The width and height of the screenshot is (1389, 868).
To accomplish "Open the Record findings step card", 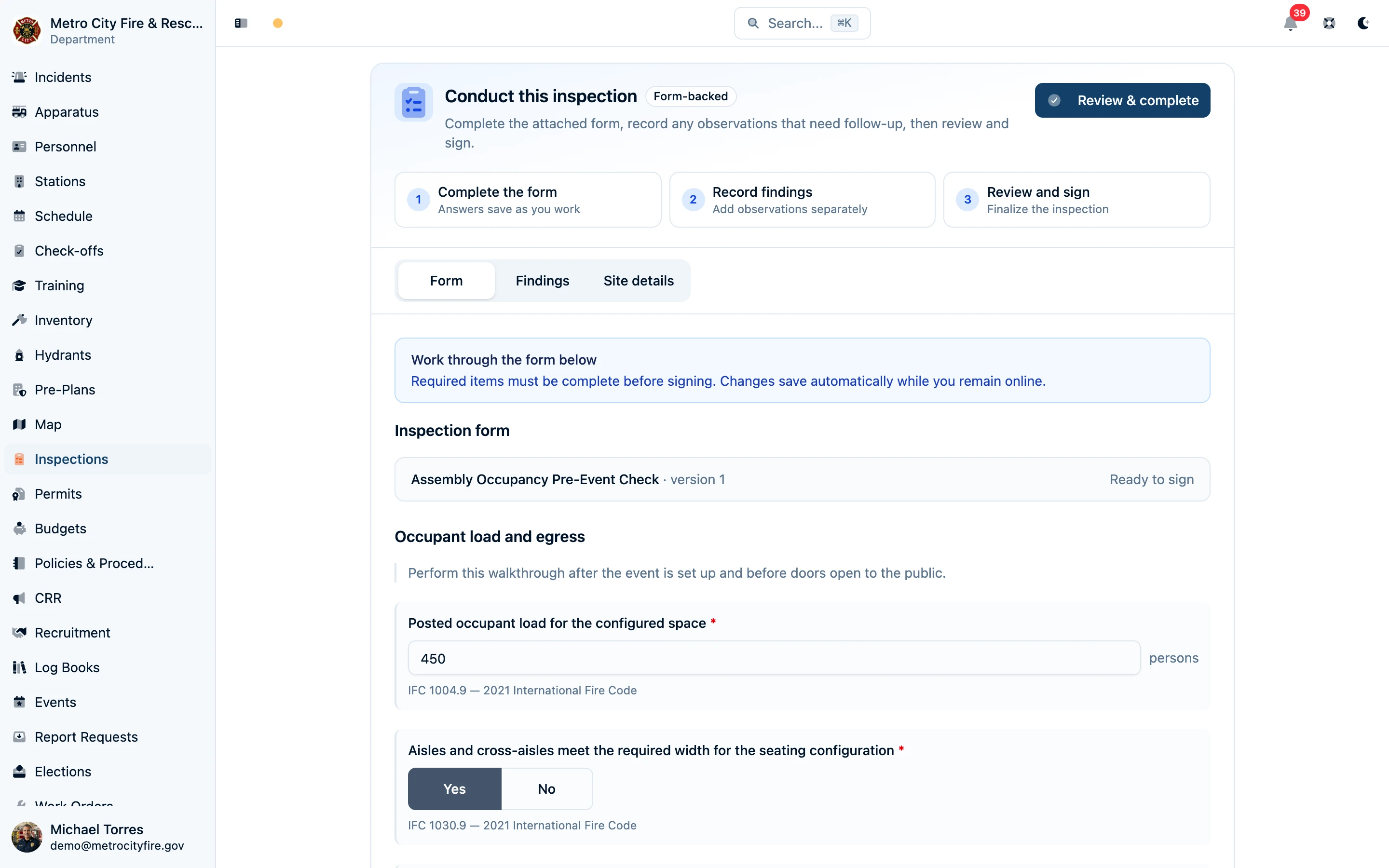I will [802, 200].
